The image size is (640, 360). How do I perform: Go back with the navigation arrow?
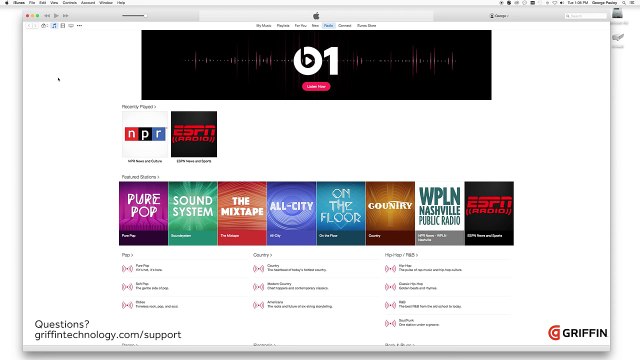29,26
